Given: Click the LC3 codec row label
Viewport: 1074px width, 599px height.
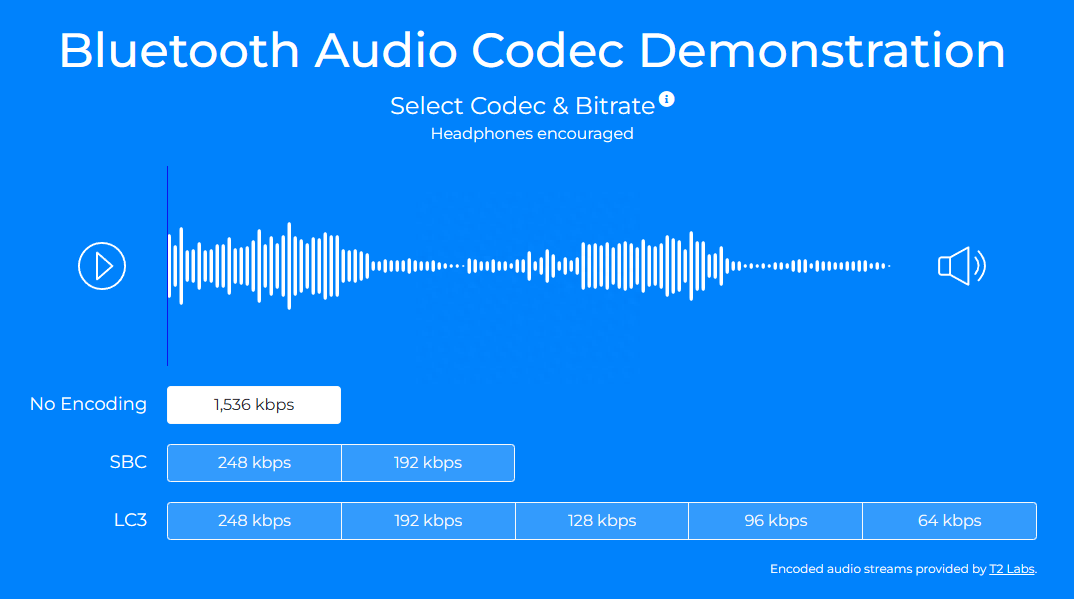Looking at the screenshot, I should click(x=130, y=520).
